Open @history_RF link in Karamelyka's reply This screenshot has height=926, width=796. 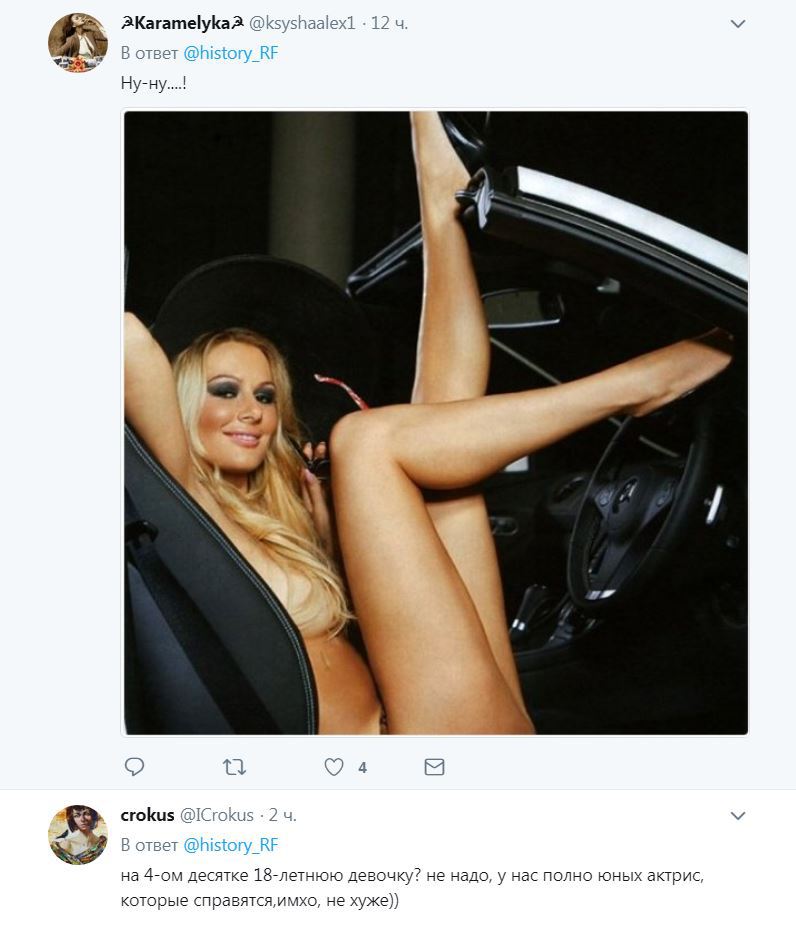tap(230, 53)
